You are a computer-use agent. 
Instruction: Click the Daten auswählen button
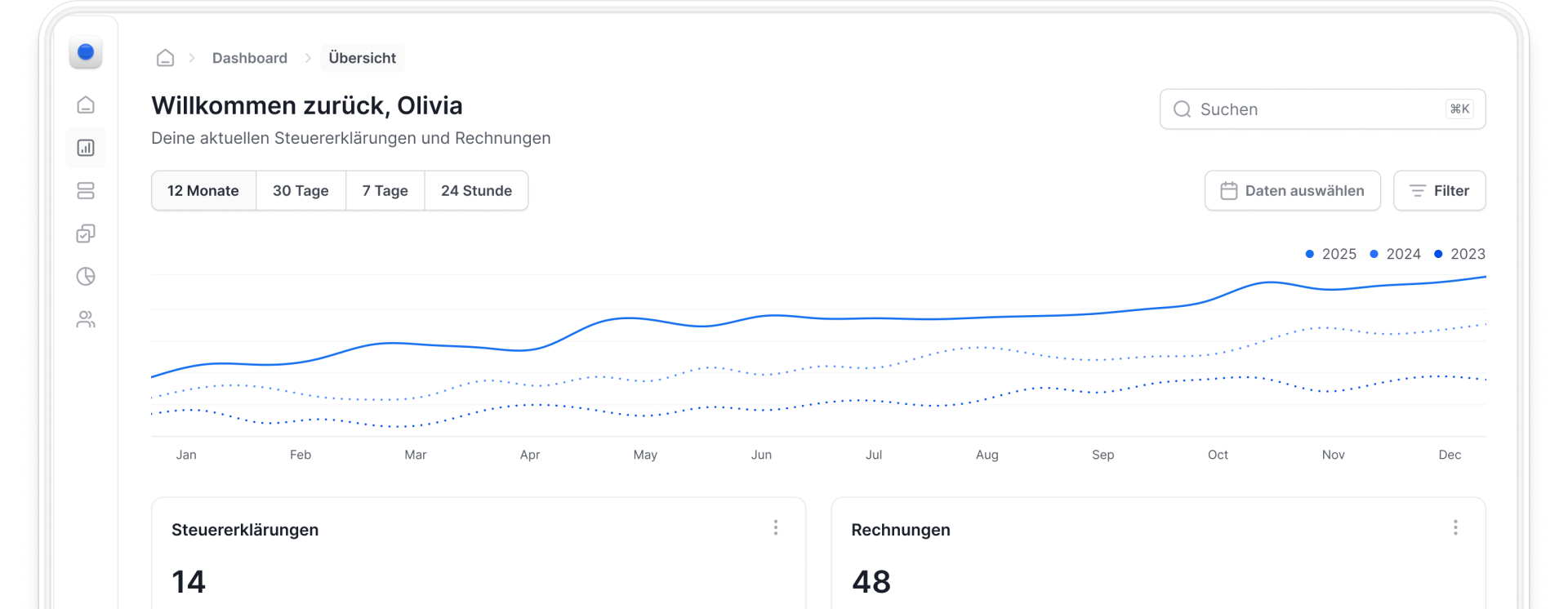tap(1292, 191)
